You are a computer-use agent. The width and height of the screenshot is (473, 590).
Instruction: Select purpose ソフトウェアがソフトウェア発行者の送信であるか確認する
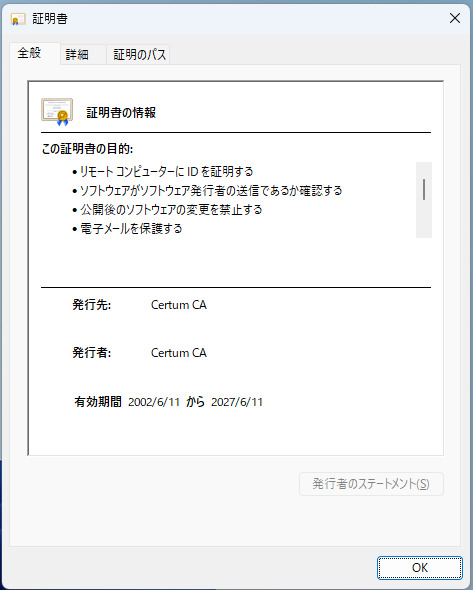pos(211,191)
